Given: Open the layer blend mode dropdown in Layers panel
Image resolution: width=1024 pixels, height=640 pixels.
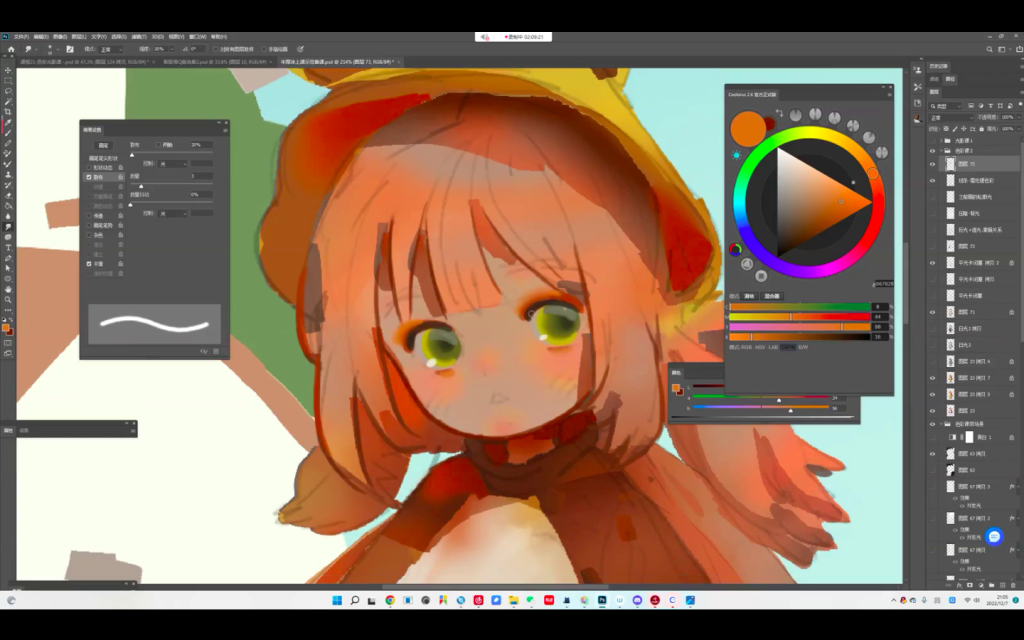Looking at the screenshot, I should click(x=950, y=117).
